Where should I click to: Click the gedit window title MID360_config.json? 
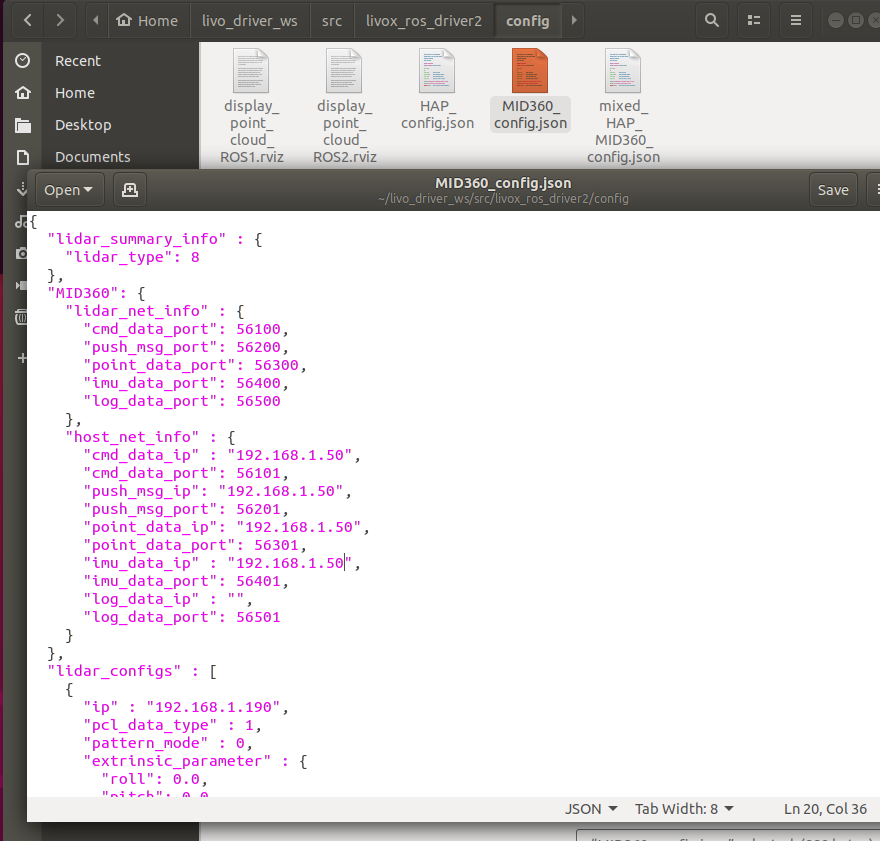click(503, 183)
